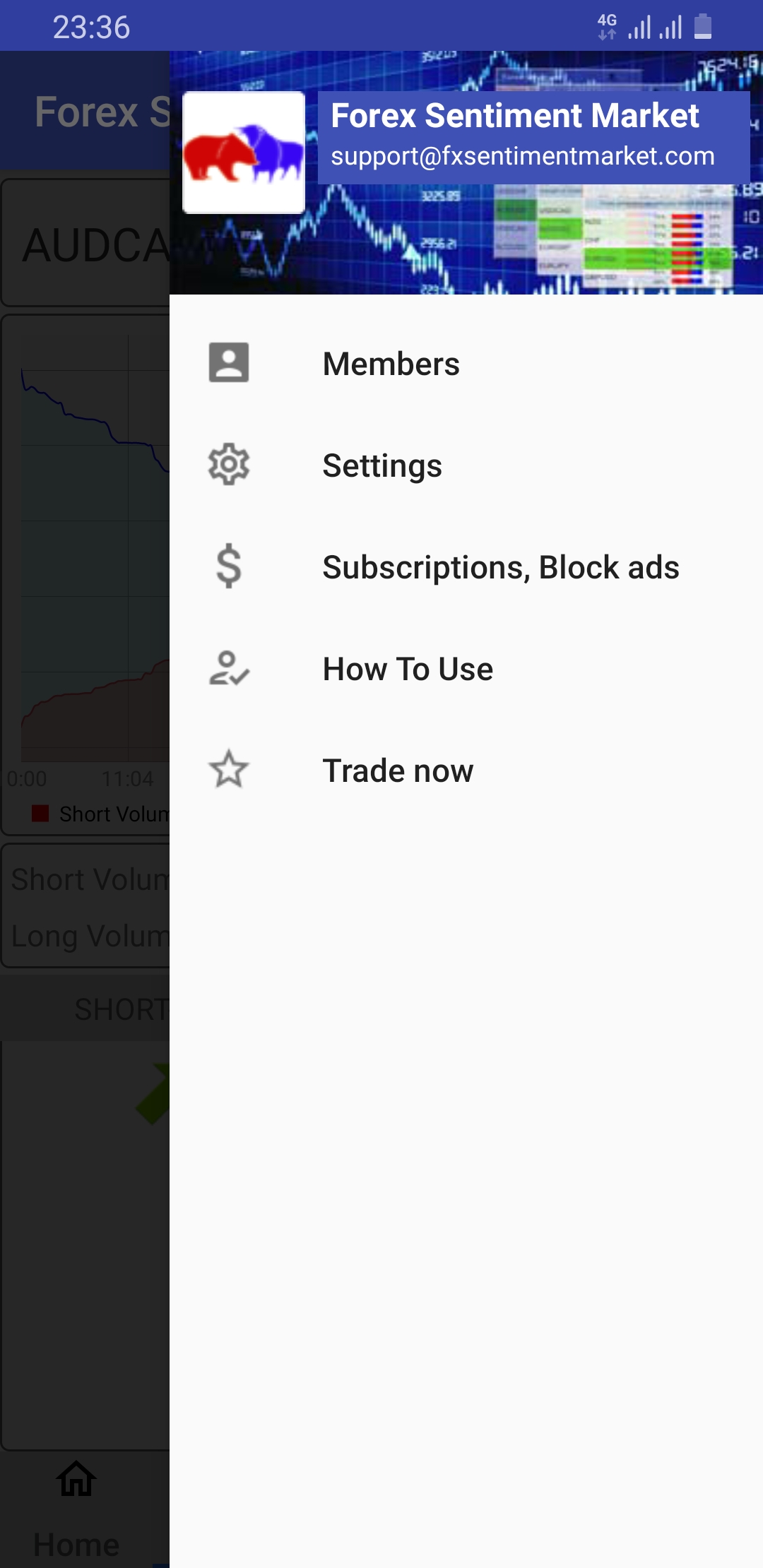This screenshot has width=763, height=1568.
Task: Click the Settings gear icon
Action: click(229, 465)
